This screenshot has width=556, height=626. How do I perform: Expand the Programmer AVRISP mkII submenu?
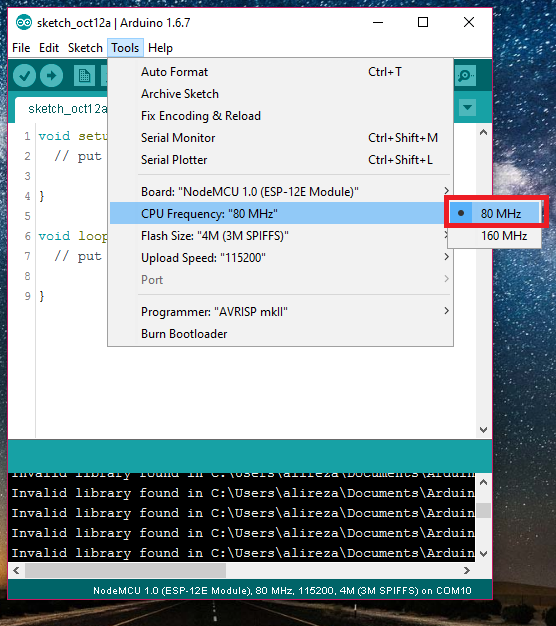tap(281, 311)
